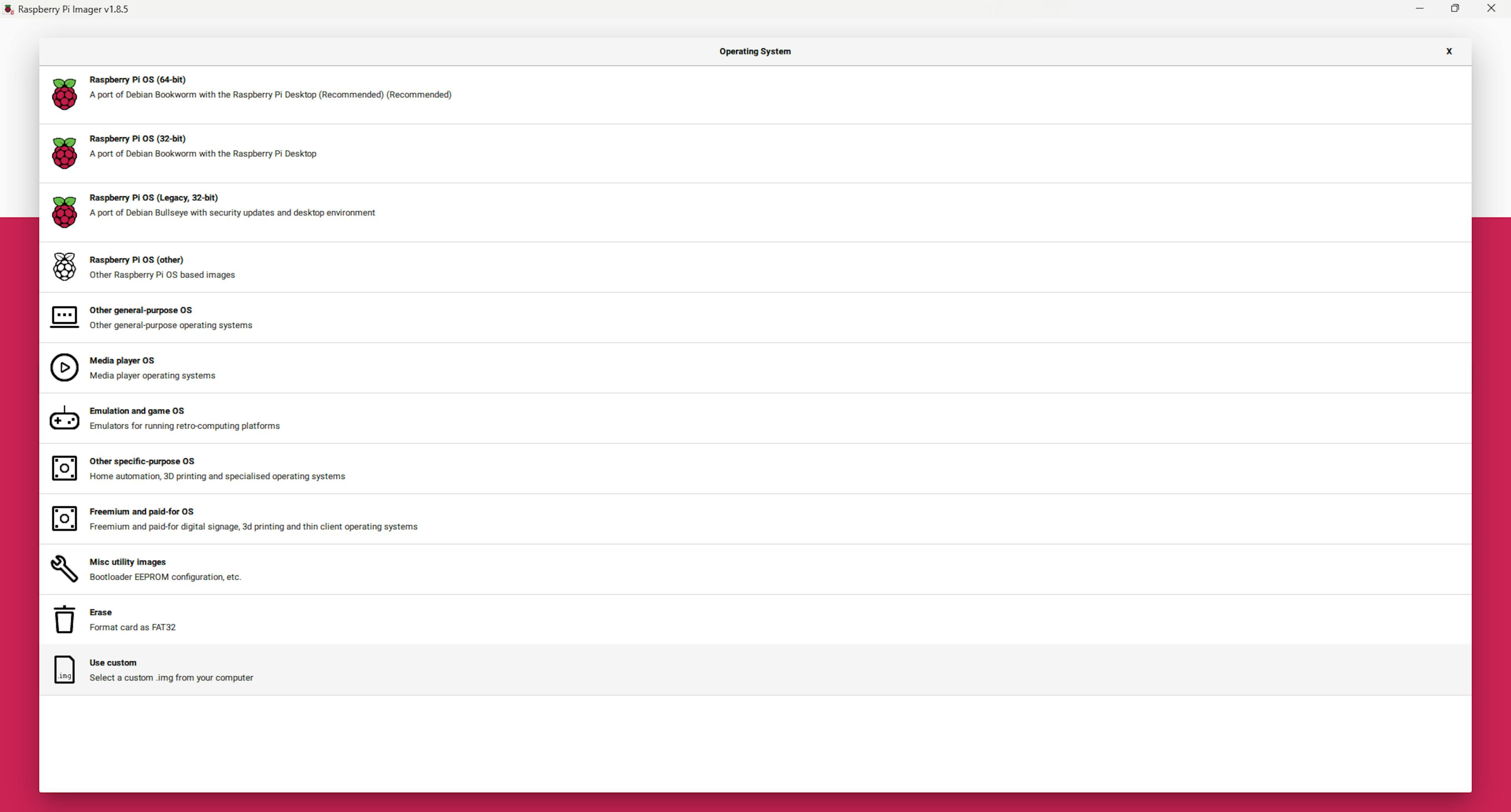This screenshot has width=1511, height=812.
Task: Click the raspberry icon for Legacy 32-bit OS
Action: click(64, 212)
